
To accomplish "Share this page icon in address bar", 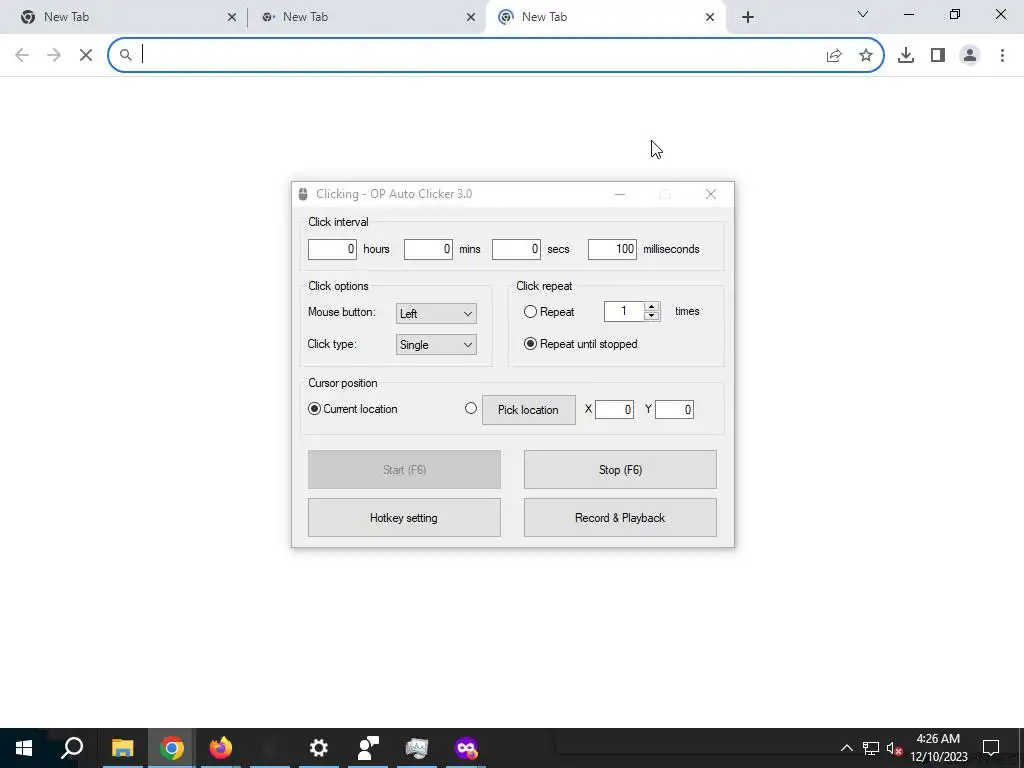I will (834, 56).
